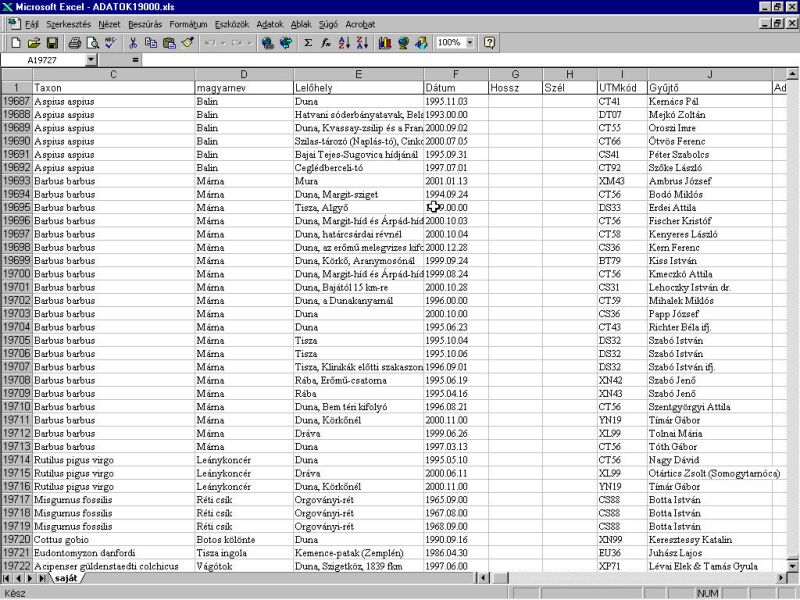Click the AutoSum sigma icon
The height and width of the screenshot is (600, 800).
pyautogui.click(x=308, y=43)
